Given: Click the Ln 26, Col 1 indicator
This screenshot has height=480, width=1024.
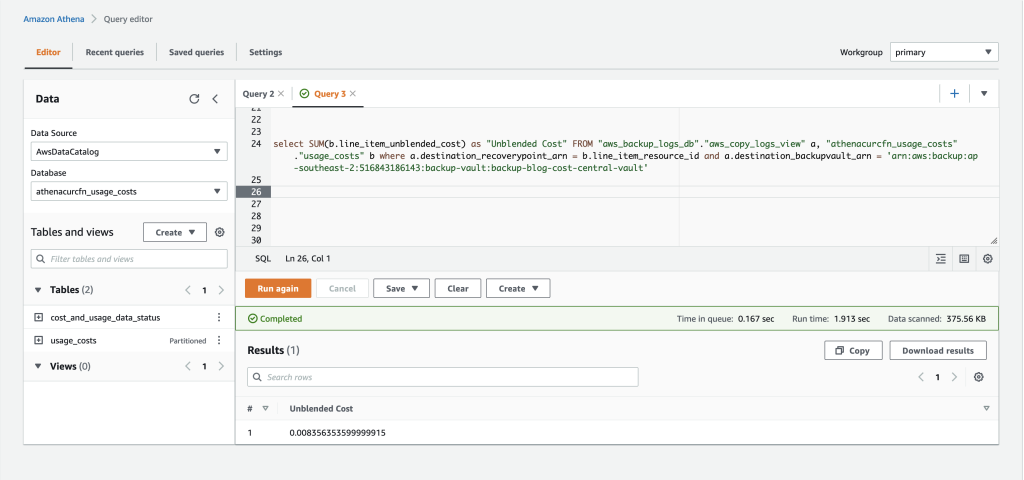Looking at the screenshot, I should [308, 259].
